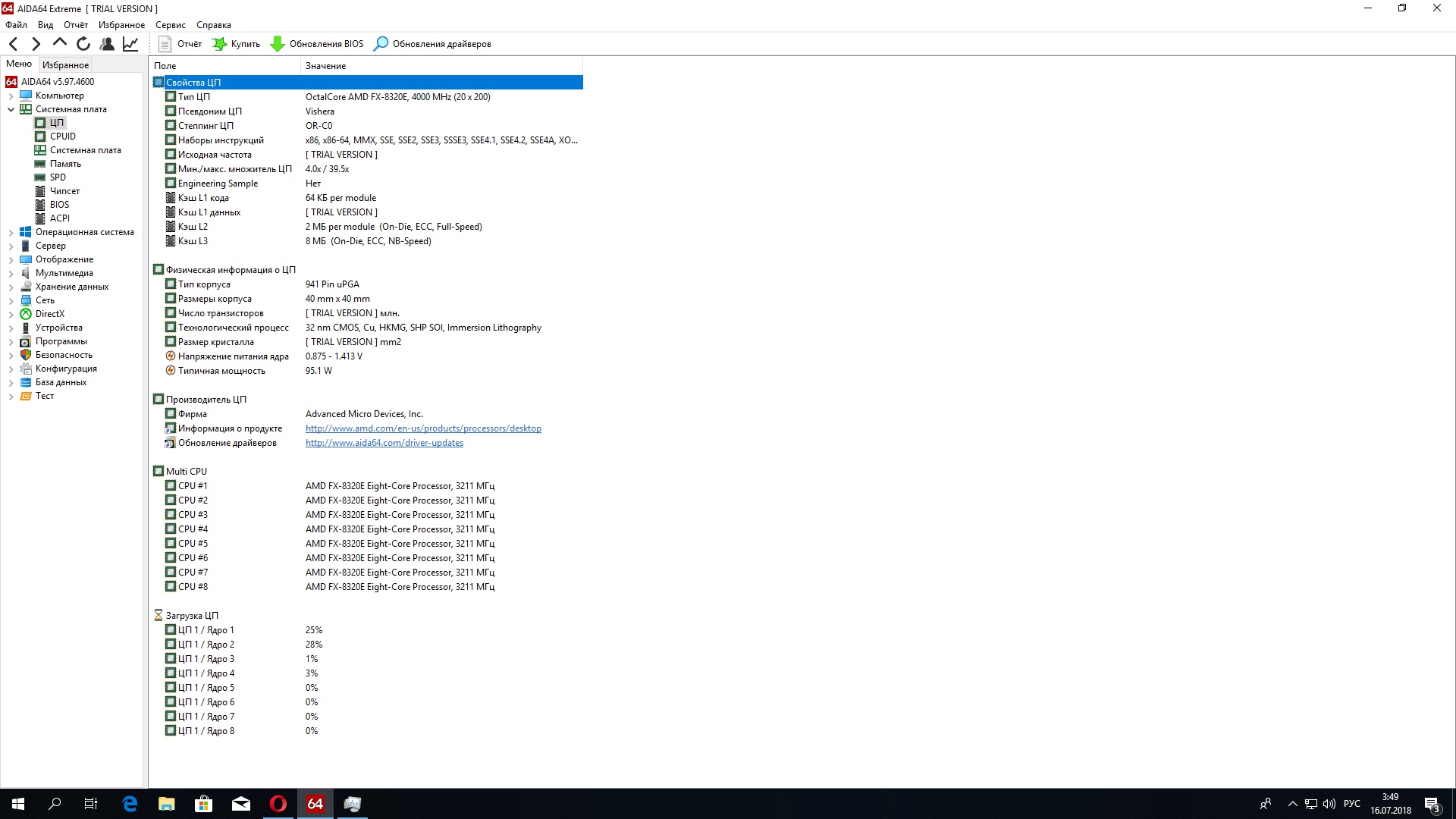This screenshot has width=1456, height=819.
Task: Select Чипсет in the tree
Action: click(64, 191)
